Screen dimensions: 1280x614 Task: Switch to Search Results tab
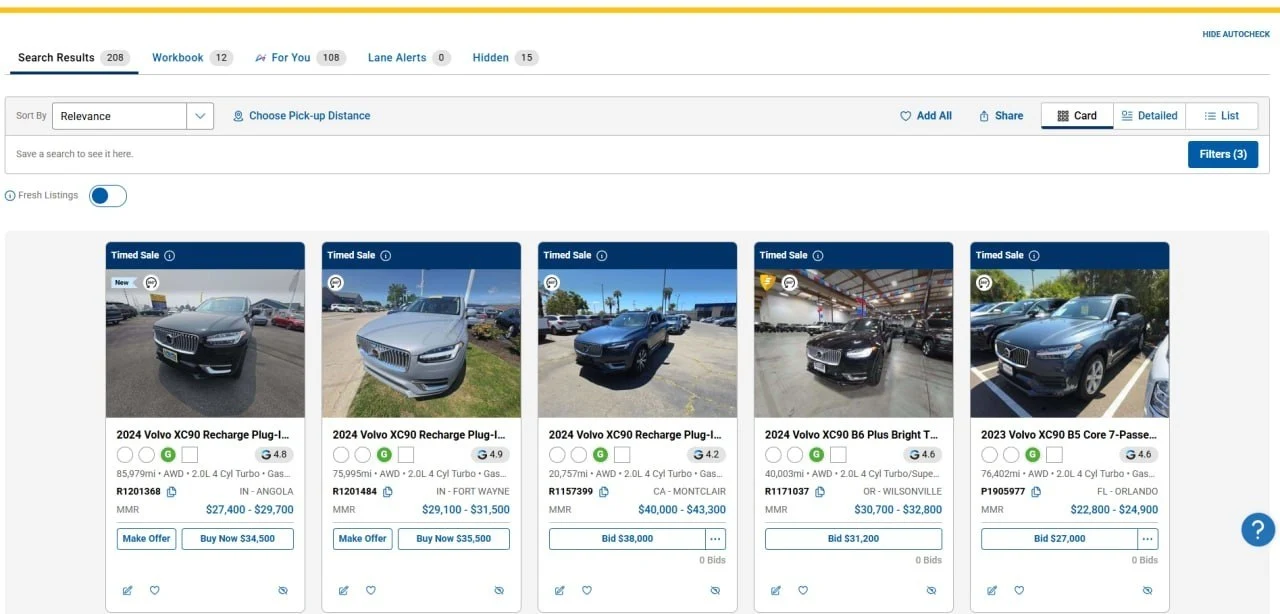(73, 58)
